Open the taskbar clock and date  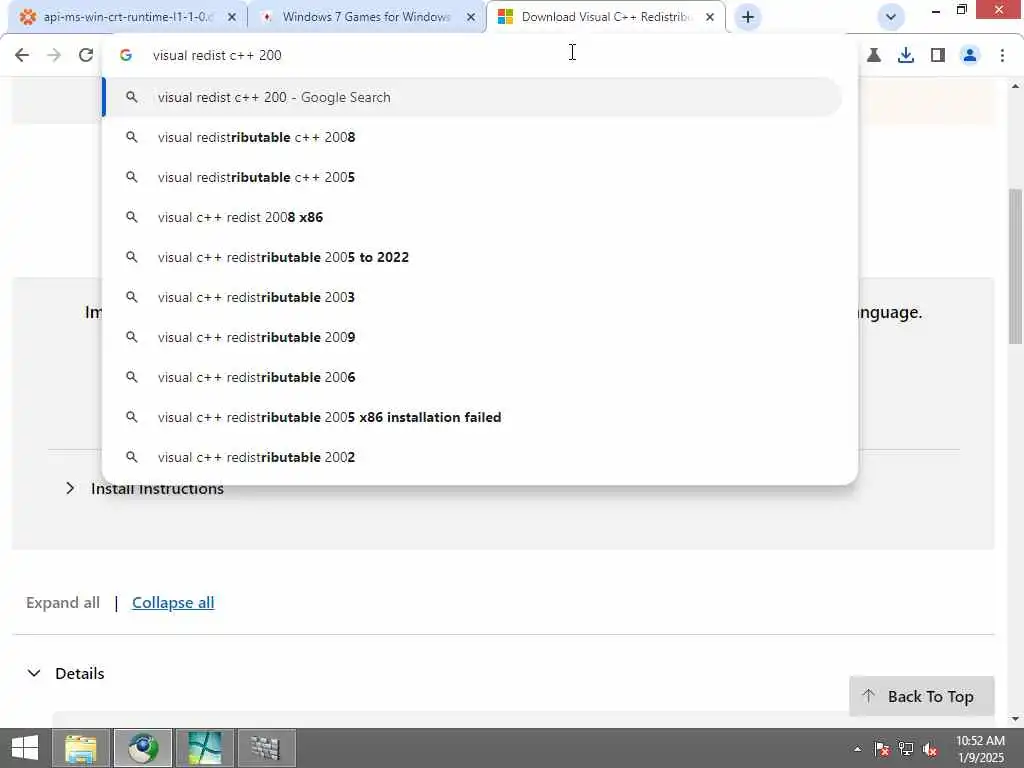point(980,749)
